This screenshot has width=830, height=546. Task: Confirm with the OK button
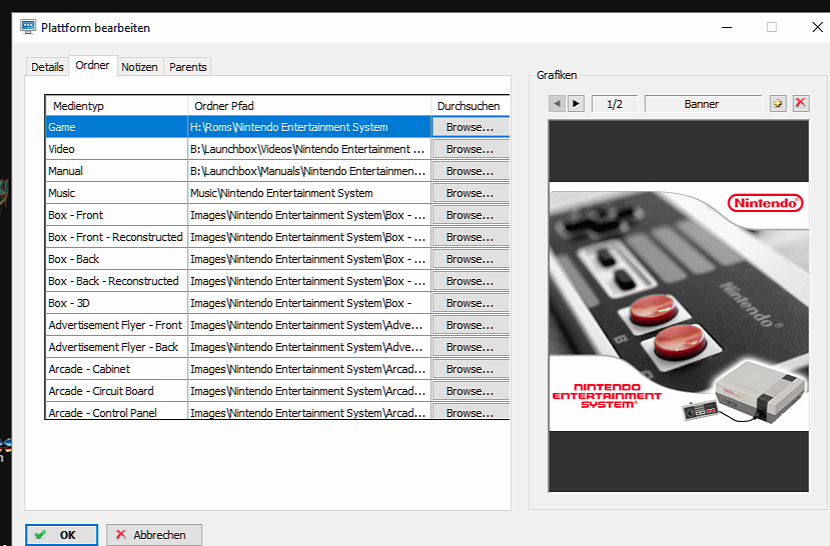pyautogui.click(x=61, y=535)
